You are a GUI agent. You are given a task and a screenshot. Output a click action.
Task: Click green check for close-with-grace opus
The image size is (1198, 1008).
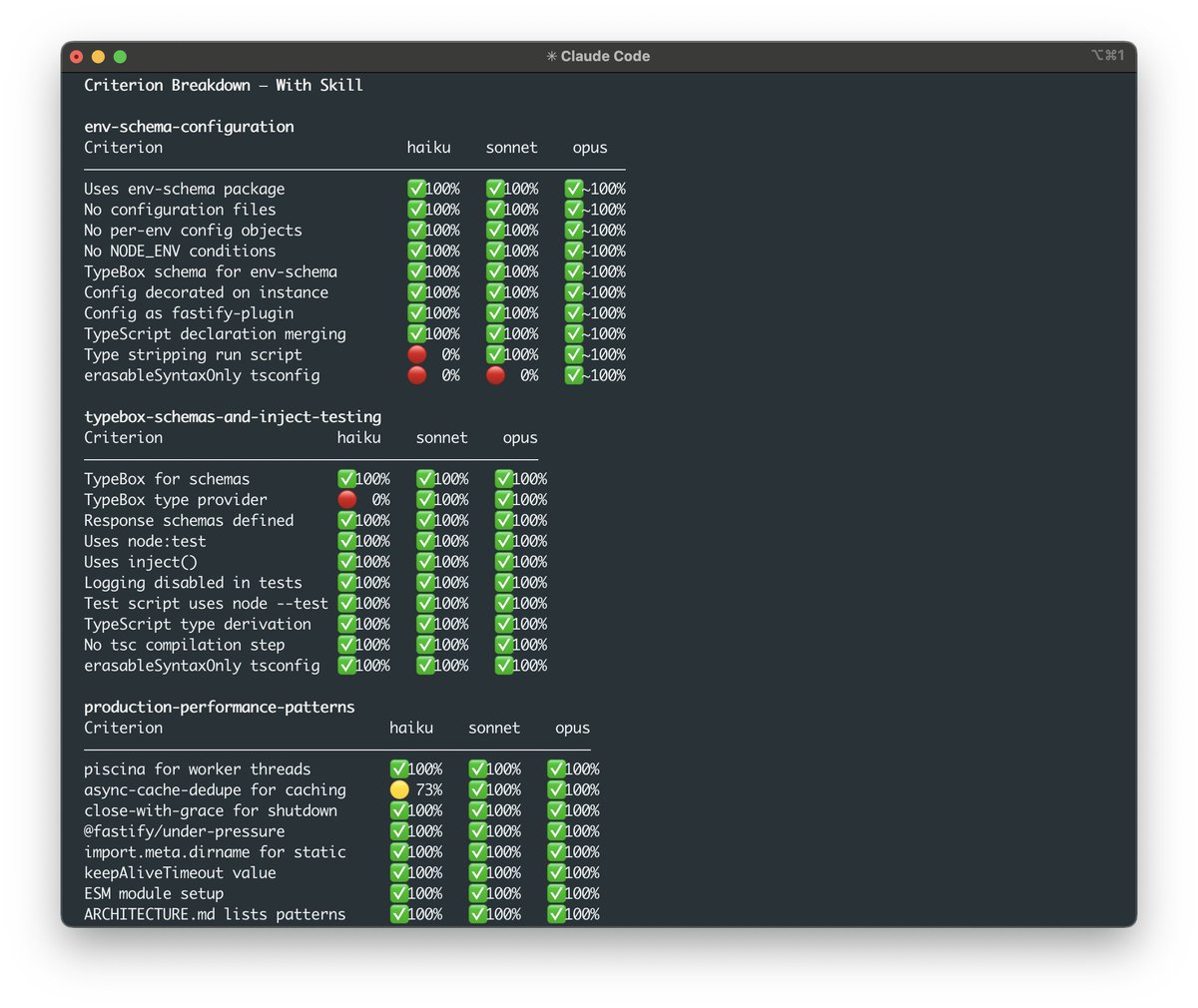point(556,810)
